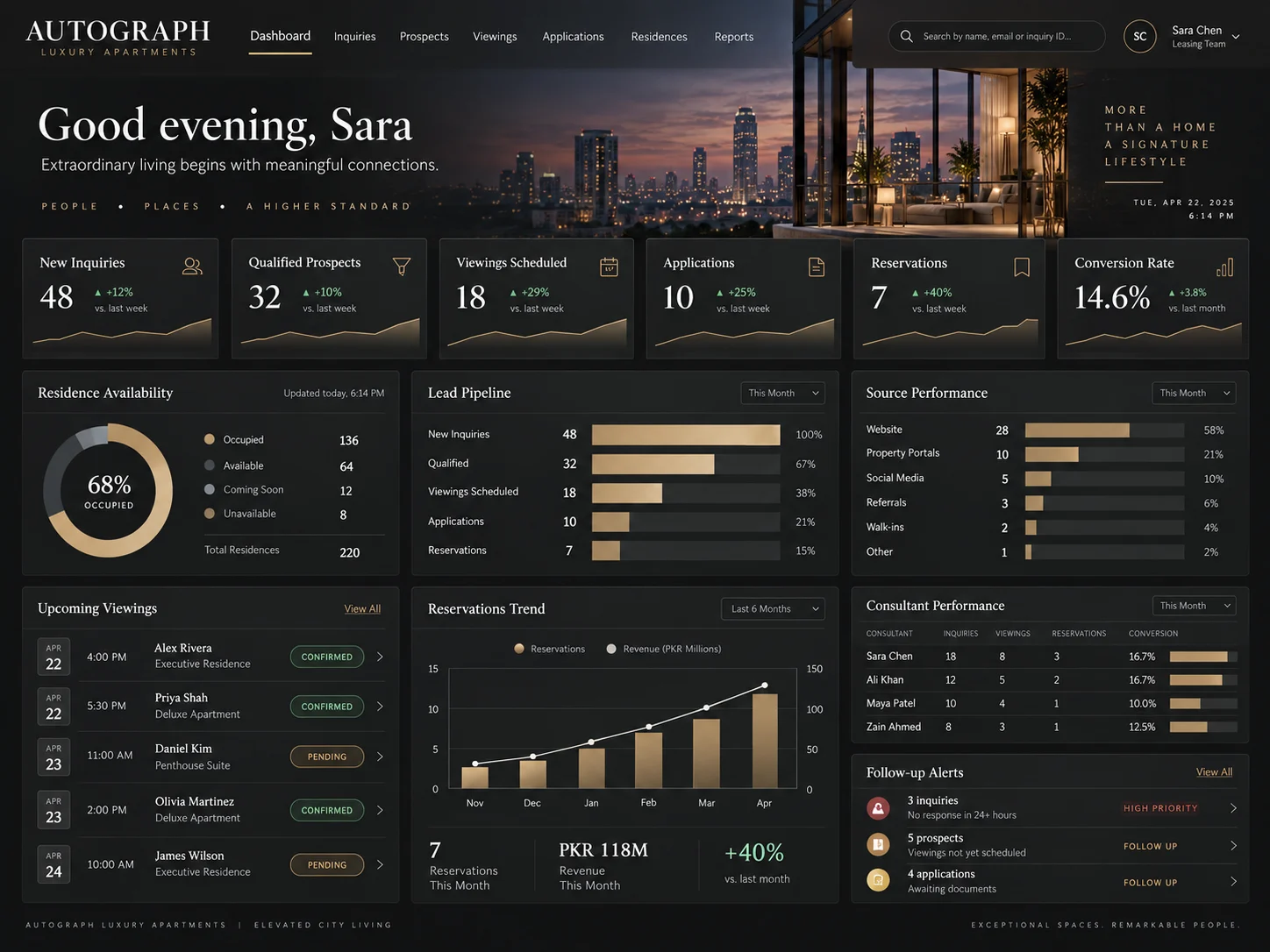Click the Reservations bookmark icon
1270x952 pixels.
click(1022, 266)
